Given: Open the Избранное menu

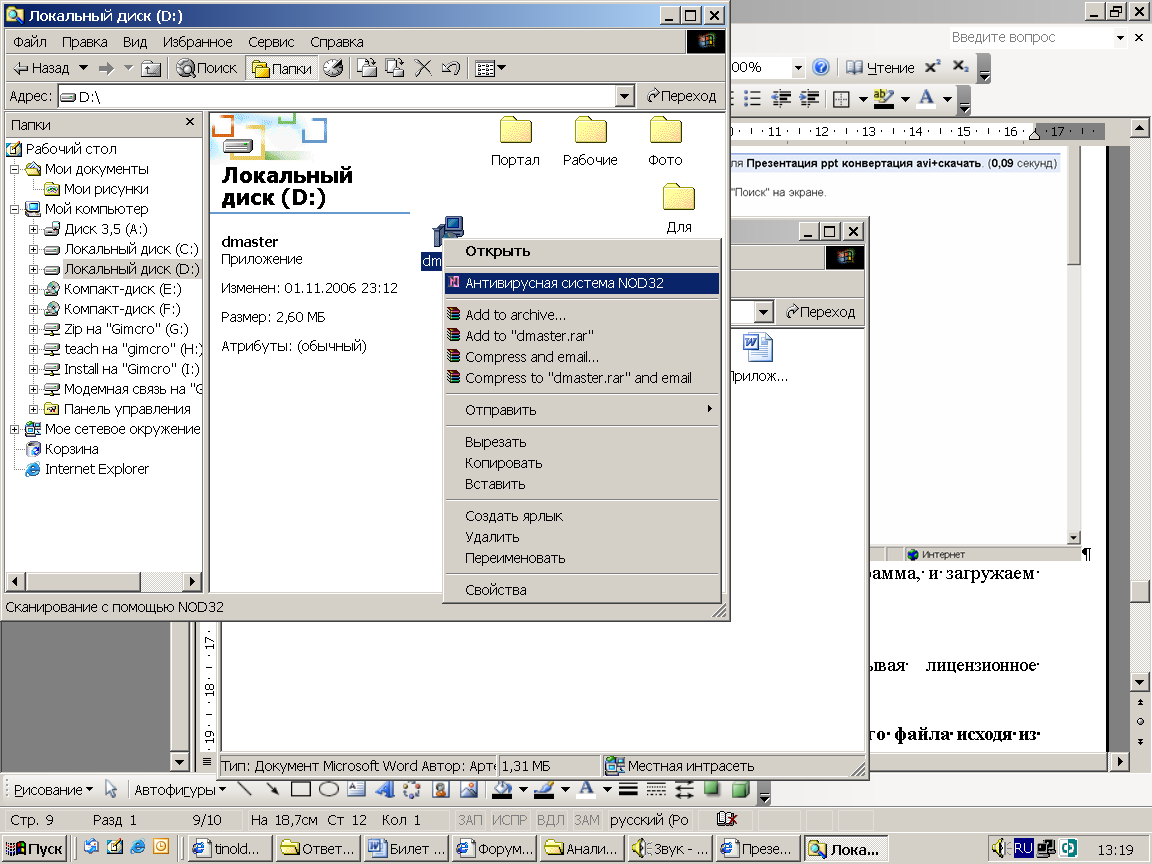Looking at the screenshot, I should click(198, 42).
